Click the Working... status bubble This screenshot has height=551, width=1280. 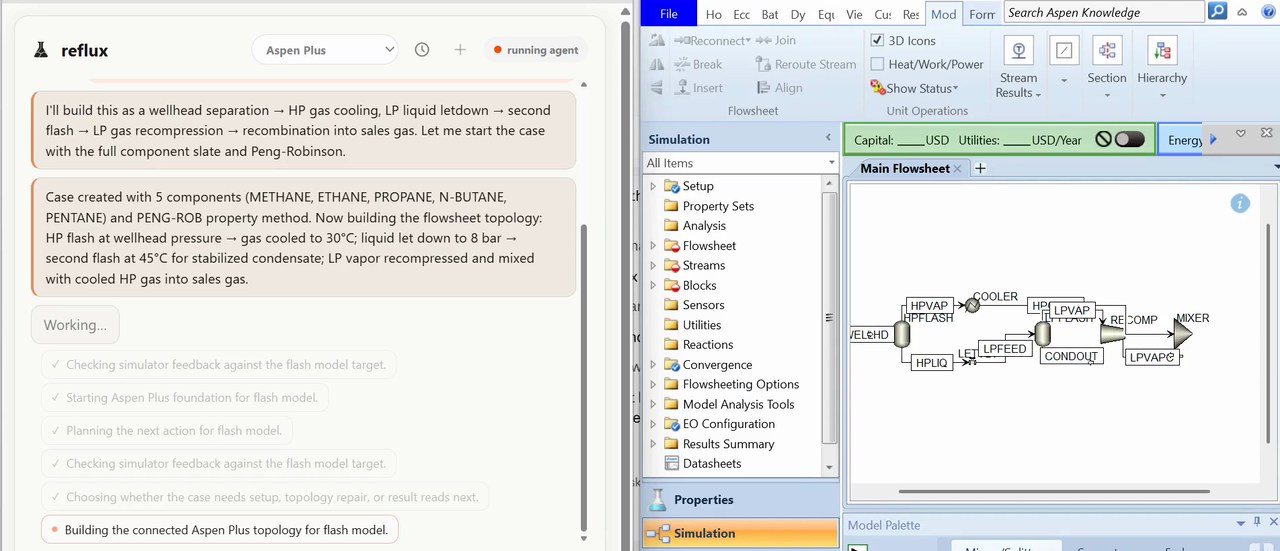(75, 325)
